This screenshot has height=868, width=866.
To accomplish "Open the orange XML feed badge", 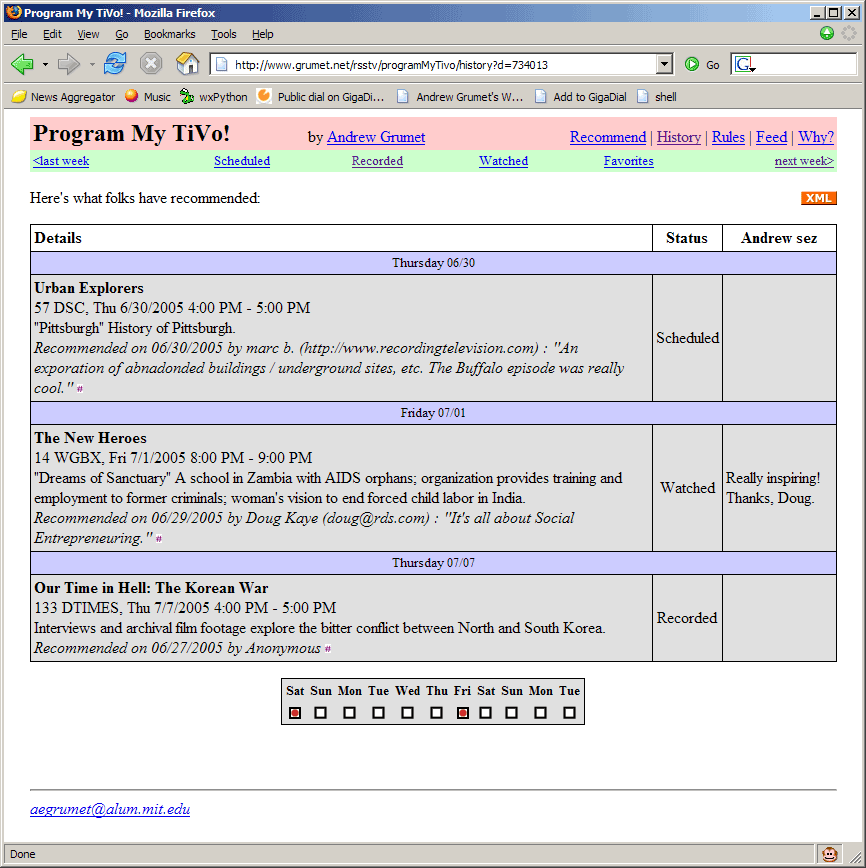I will [x=818, y=198].
